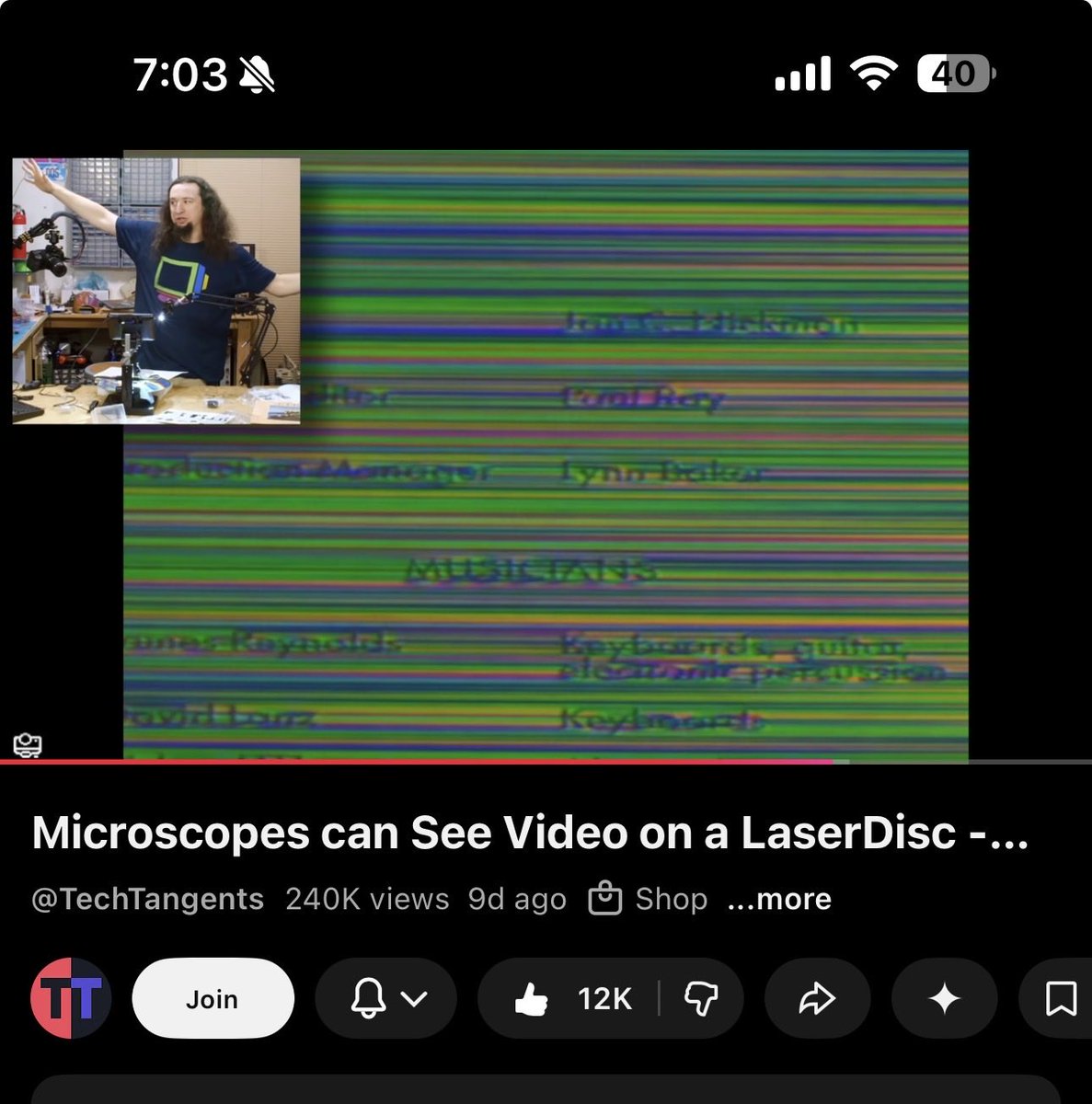This screenshot has height=1104, width=1092.
Task: Tap the video title text
Action: [530, 833]
